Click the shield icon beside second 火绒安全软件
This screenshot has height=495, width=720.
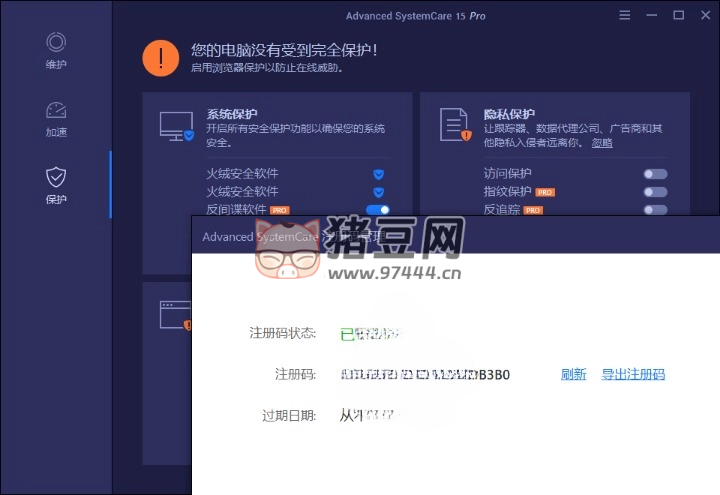[379, 191]
